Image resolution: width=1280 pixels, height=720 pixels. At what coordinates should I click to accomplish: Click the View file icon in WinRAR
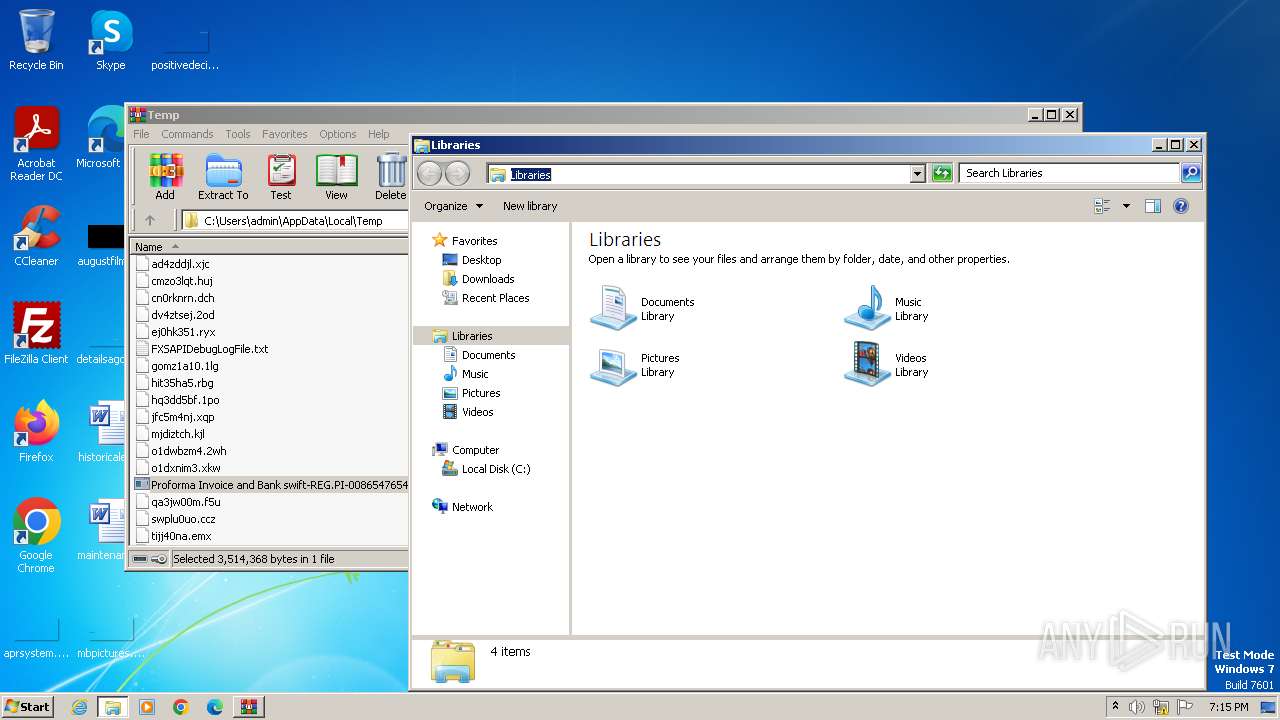click(336, 177)
